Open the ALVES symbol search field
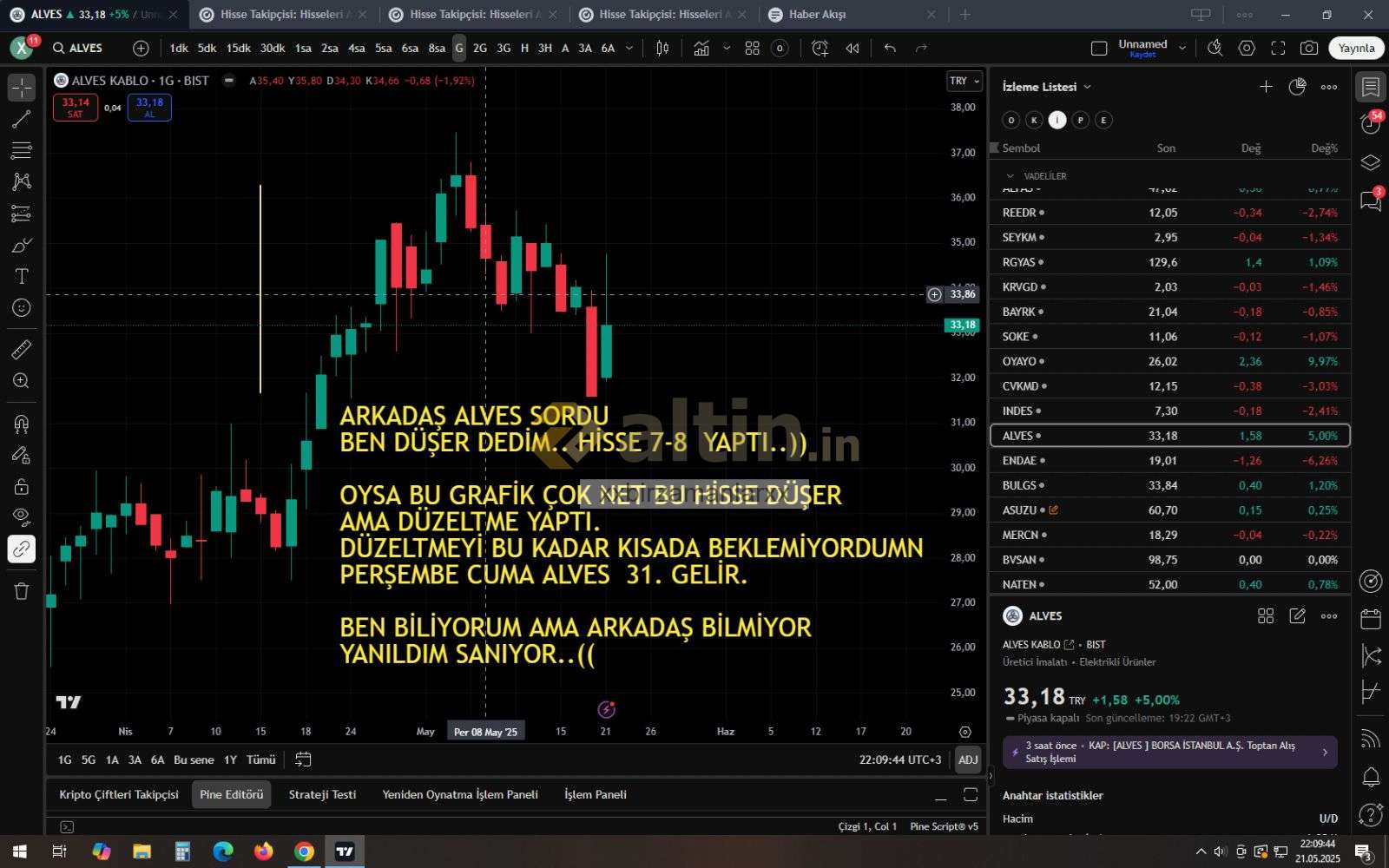The width and height of the screenshot is (1389, 868). (85, 49)
